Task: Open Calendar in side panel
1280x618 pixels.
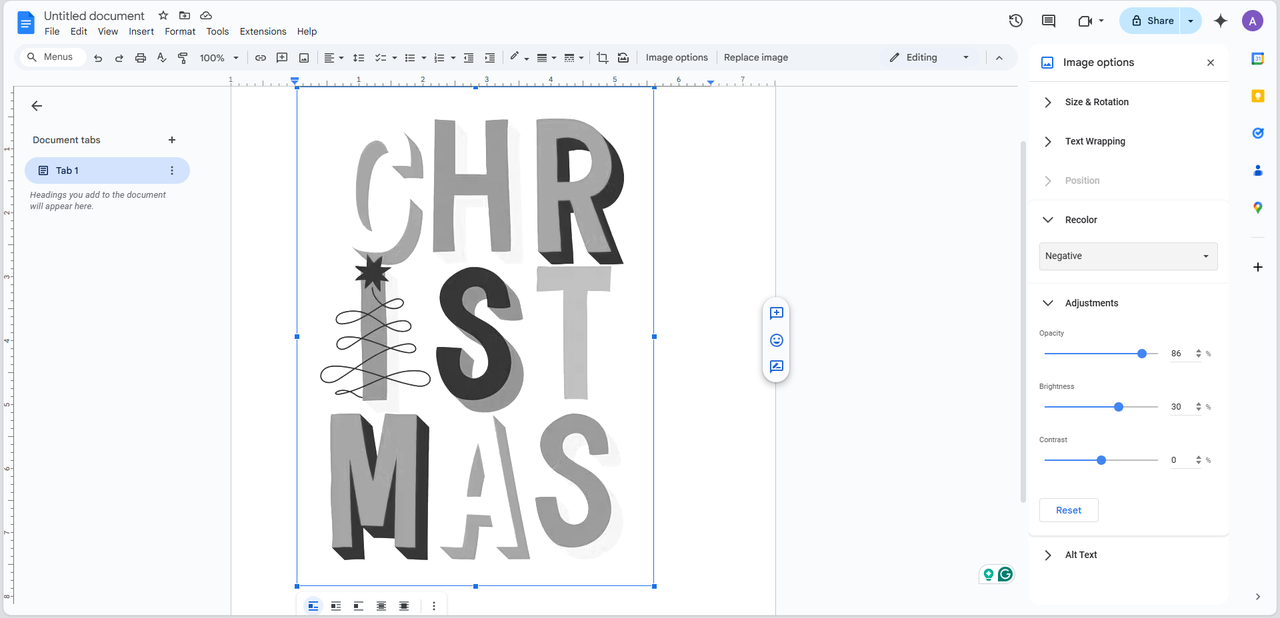Action: coord(1258,59)
